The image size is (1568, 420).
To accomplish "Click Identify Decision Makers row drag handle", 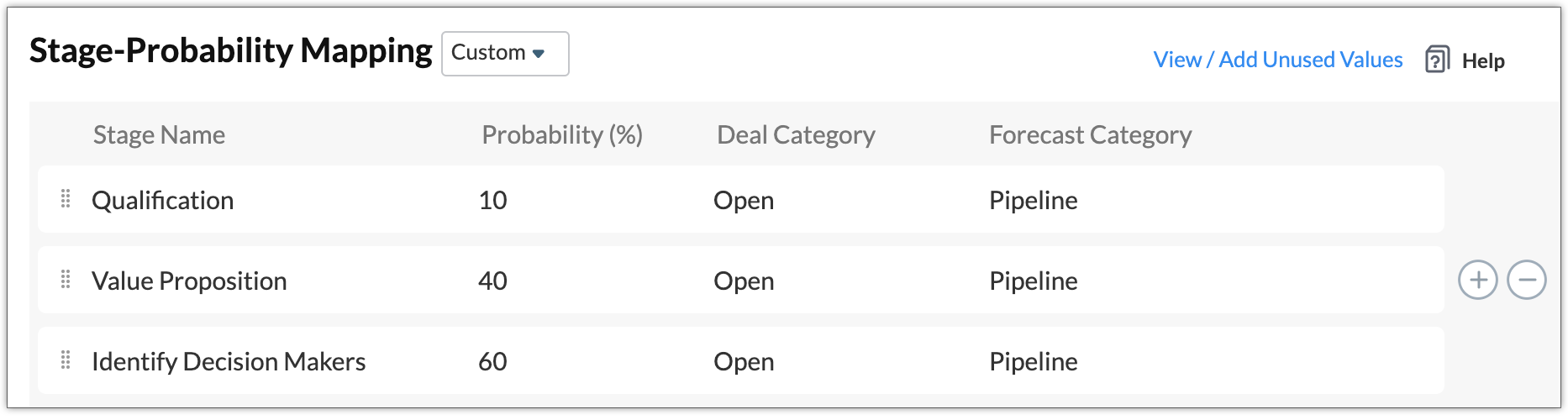I will 66,360.
